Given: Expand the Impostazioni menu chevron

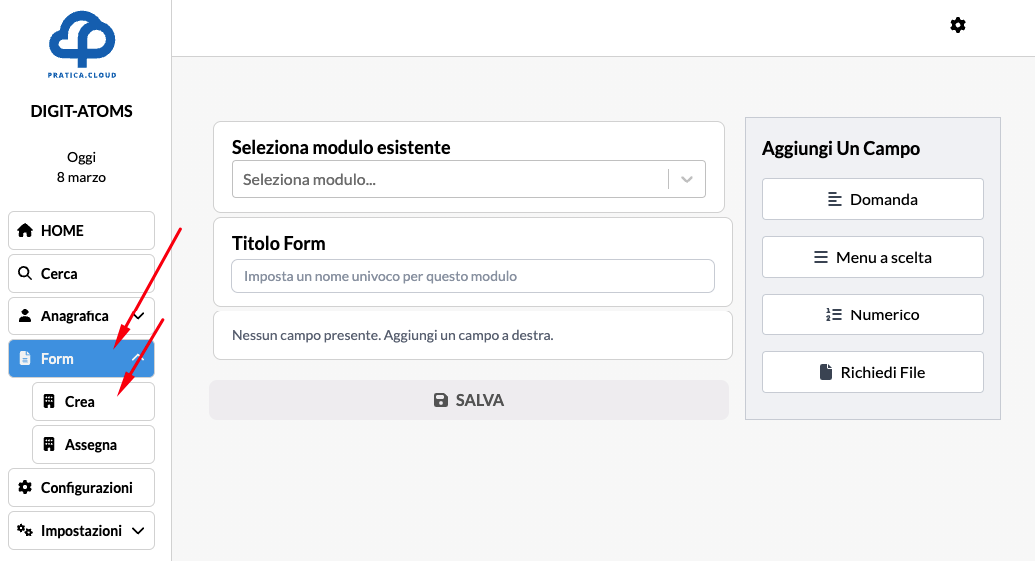Looking at the screenshot, I should (138, 531).
